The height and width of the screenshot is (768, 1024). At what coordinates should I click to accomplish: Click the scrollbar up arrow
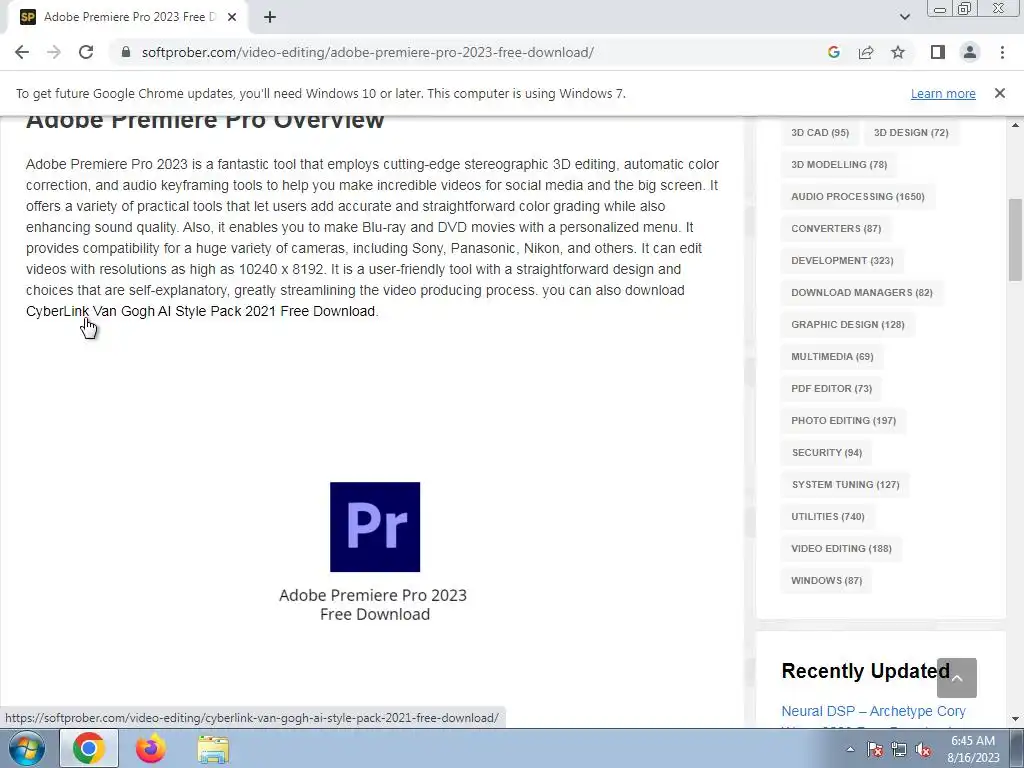click(x=1015, y=125)
